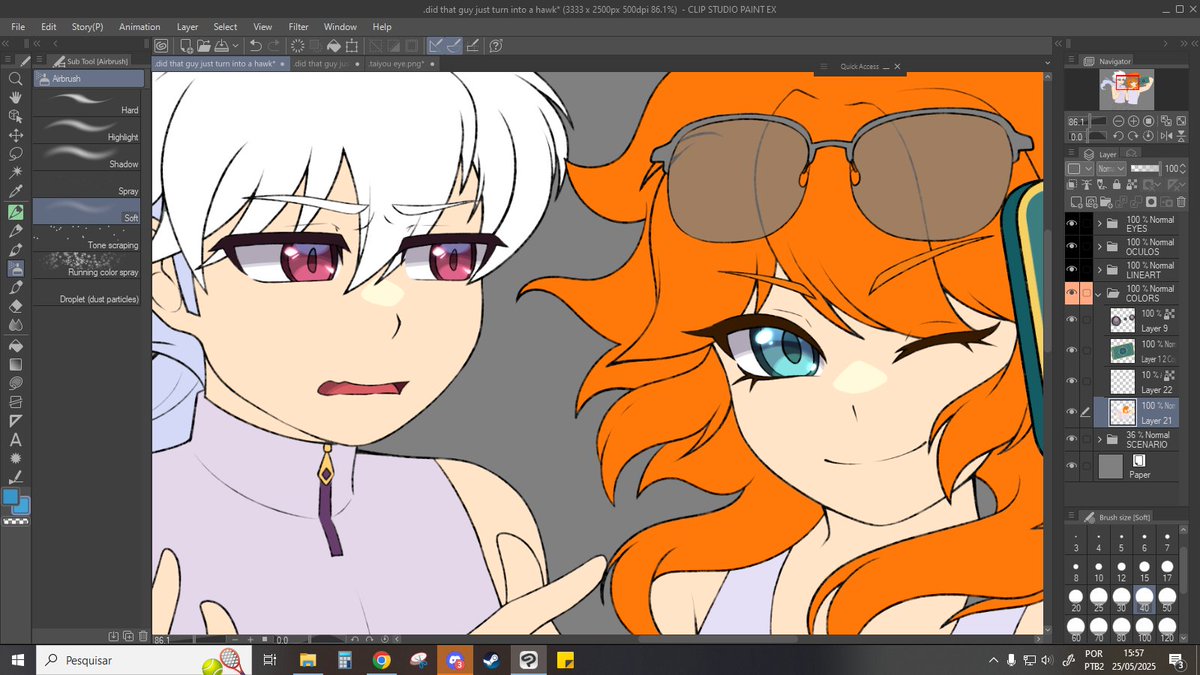Expand the EYES layer folder
Screen dimensions: 1200x675
(1100, 223)
